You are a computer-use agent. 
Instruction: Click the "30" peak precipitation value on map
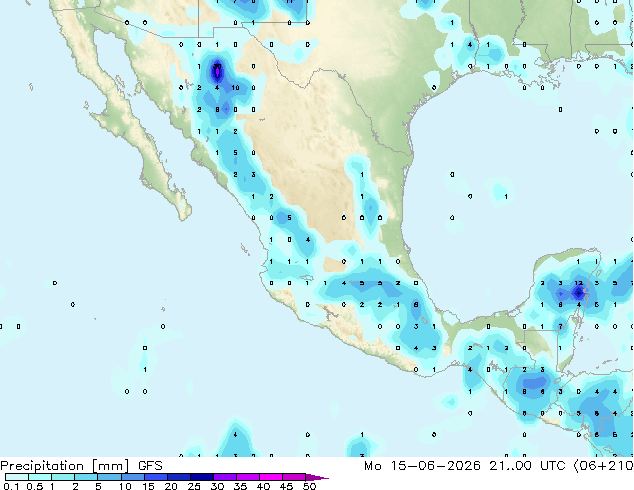coord(217,66)
